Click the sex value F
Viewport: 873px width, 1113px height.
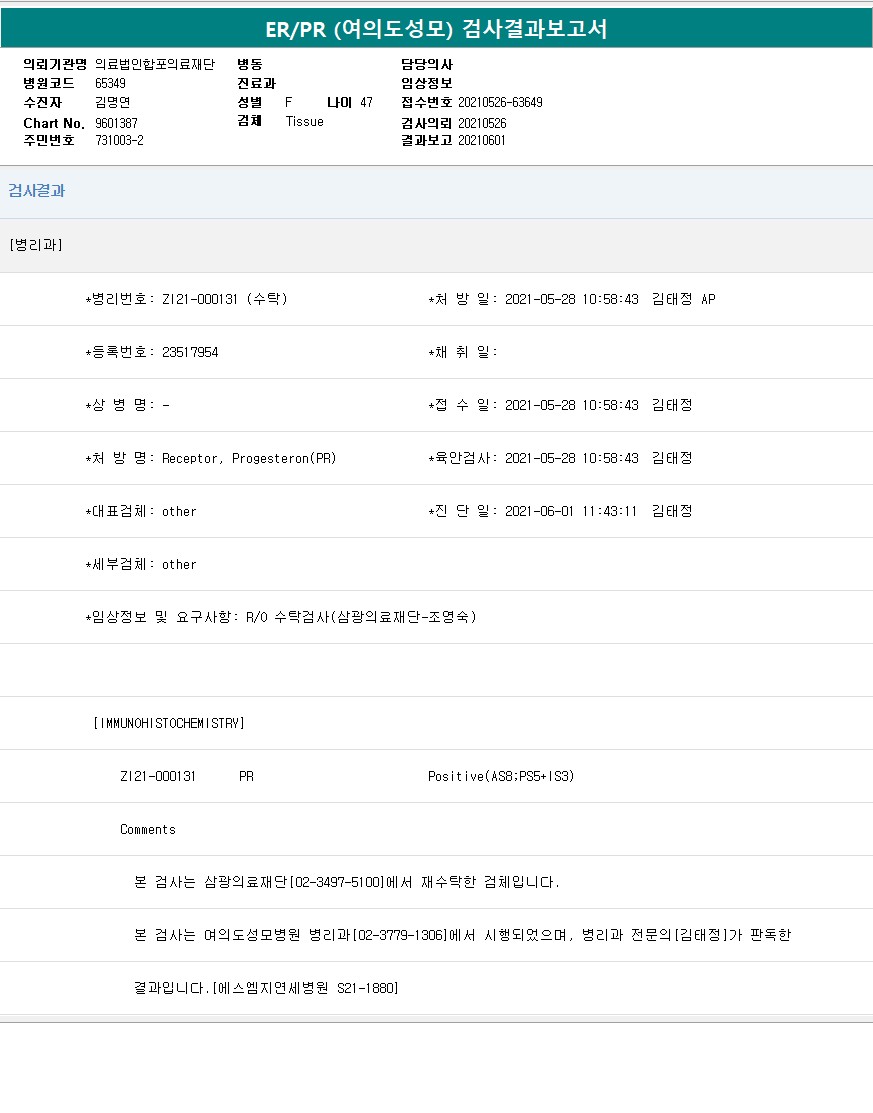pos(288,102)
